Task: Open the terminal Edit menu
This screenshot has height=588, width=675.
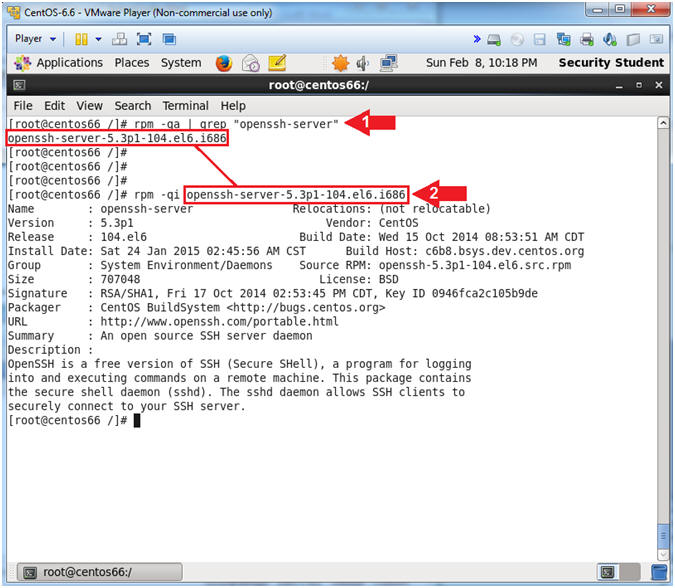Action: (54, 106)
